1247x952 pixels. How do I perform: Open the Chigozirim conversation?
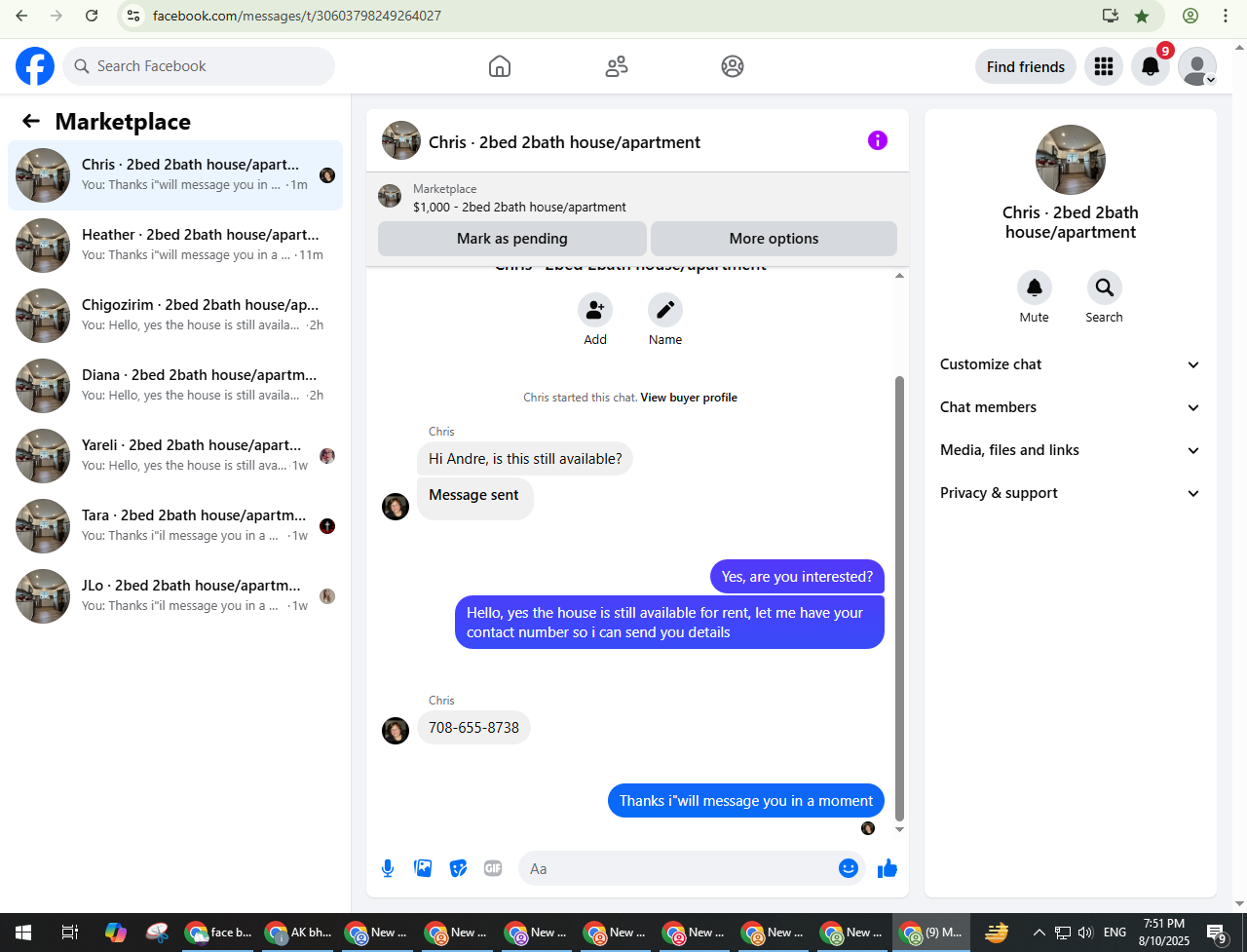[175, 316]
